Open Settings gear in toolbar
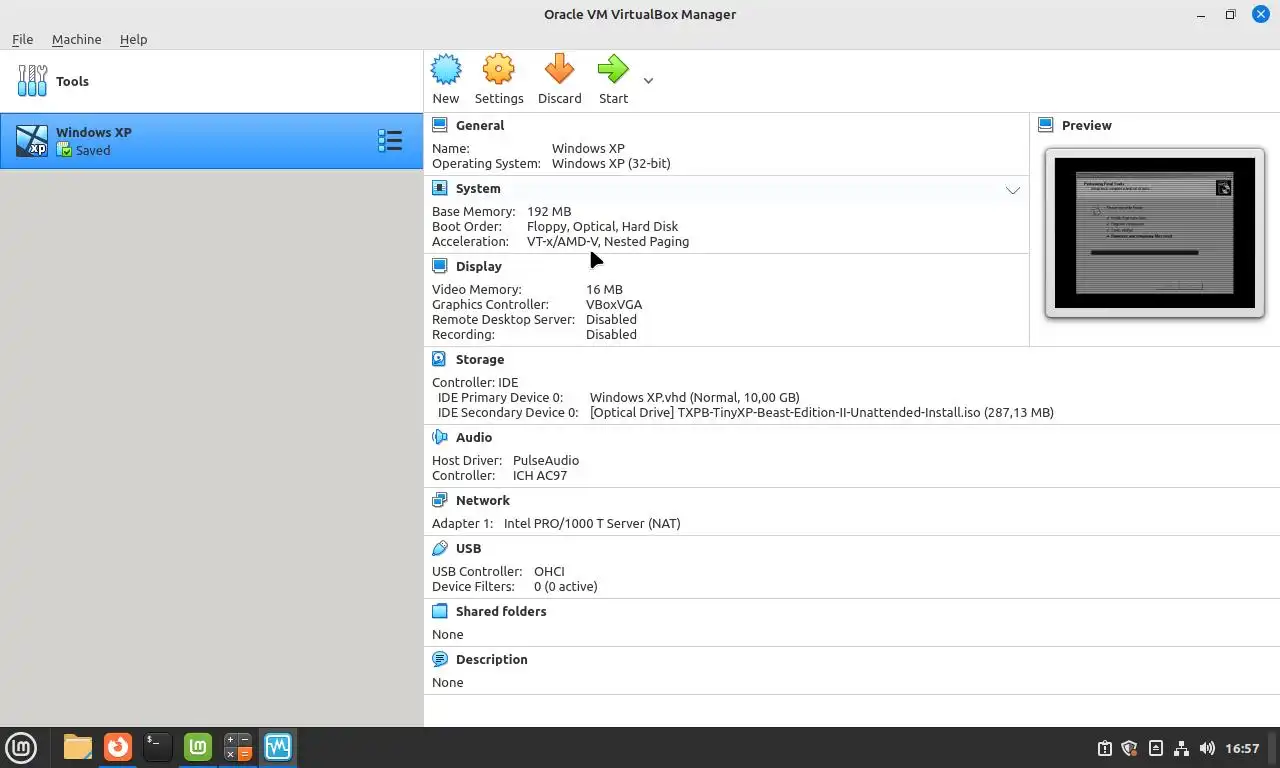 click(499, 70)
